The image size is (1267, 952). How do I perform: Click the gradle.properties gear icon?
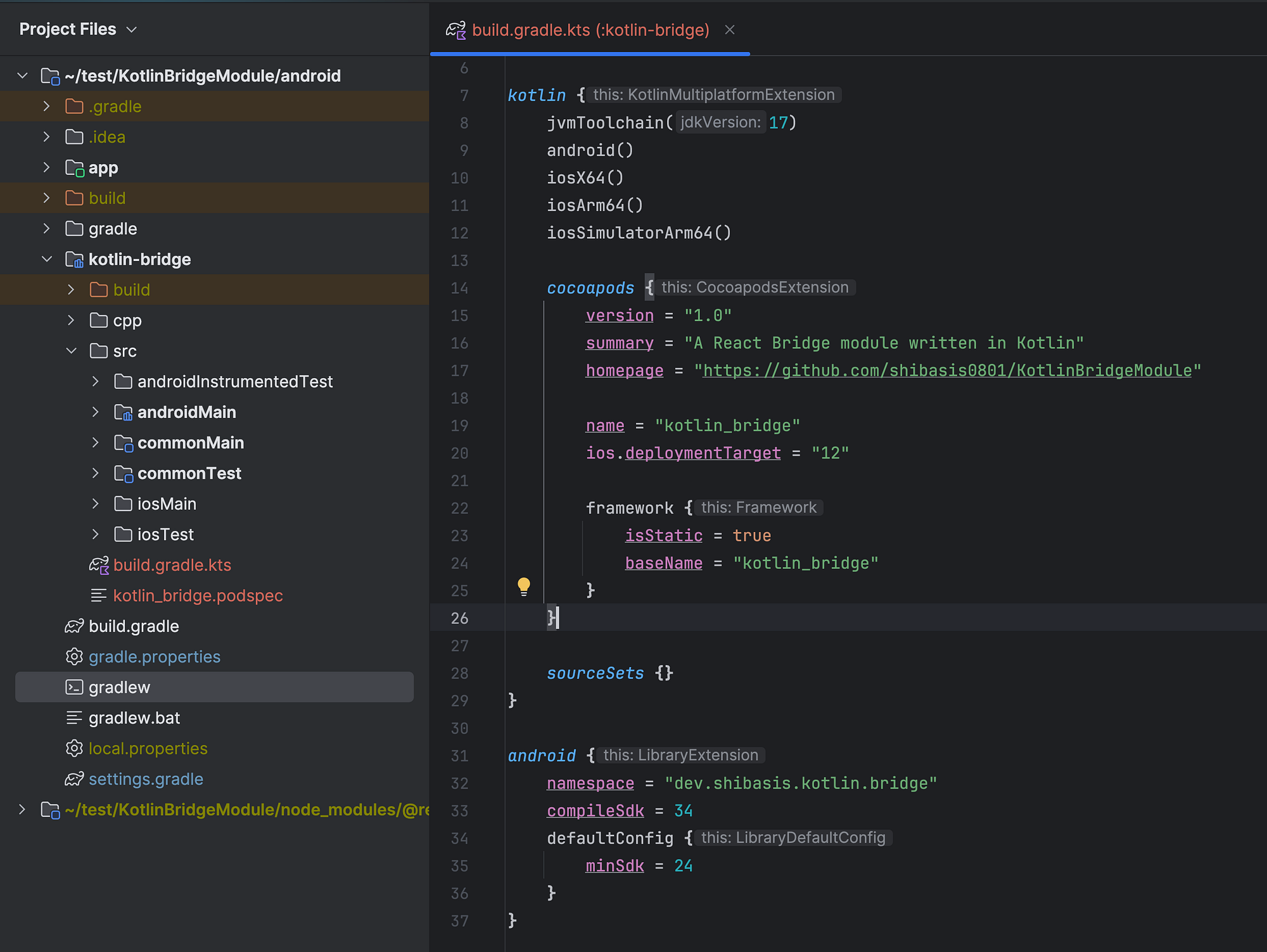click(74, 657)
